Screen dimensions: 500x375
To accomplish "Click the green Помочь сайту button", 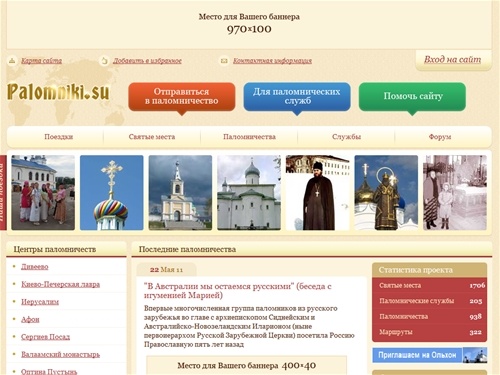I will (412, 96).
